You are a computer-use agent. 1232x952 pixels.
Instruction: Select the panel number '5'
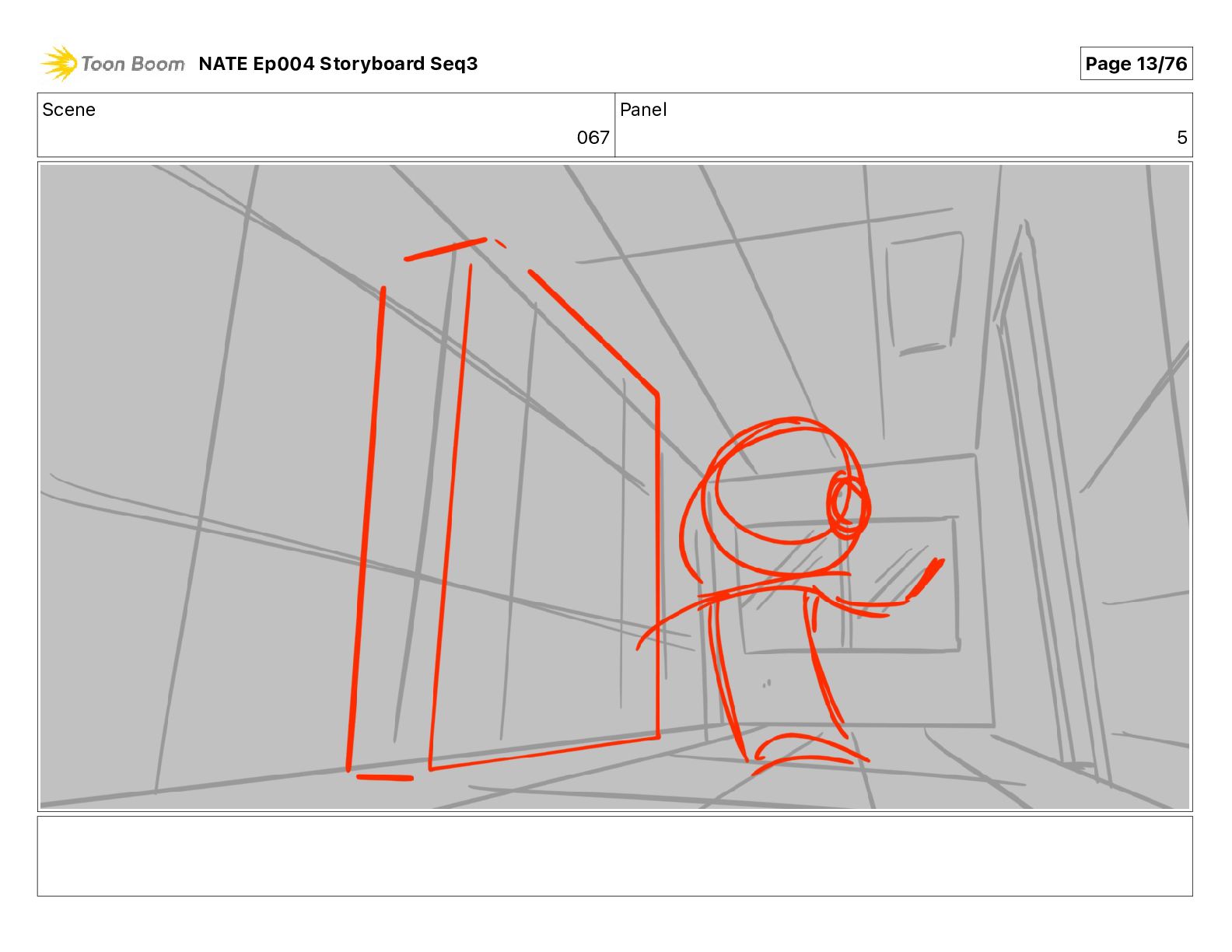coord(1181,138)
